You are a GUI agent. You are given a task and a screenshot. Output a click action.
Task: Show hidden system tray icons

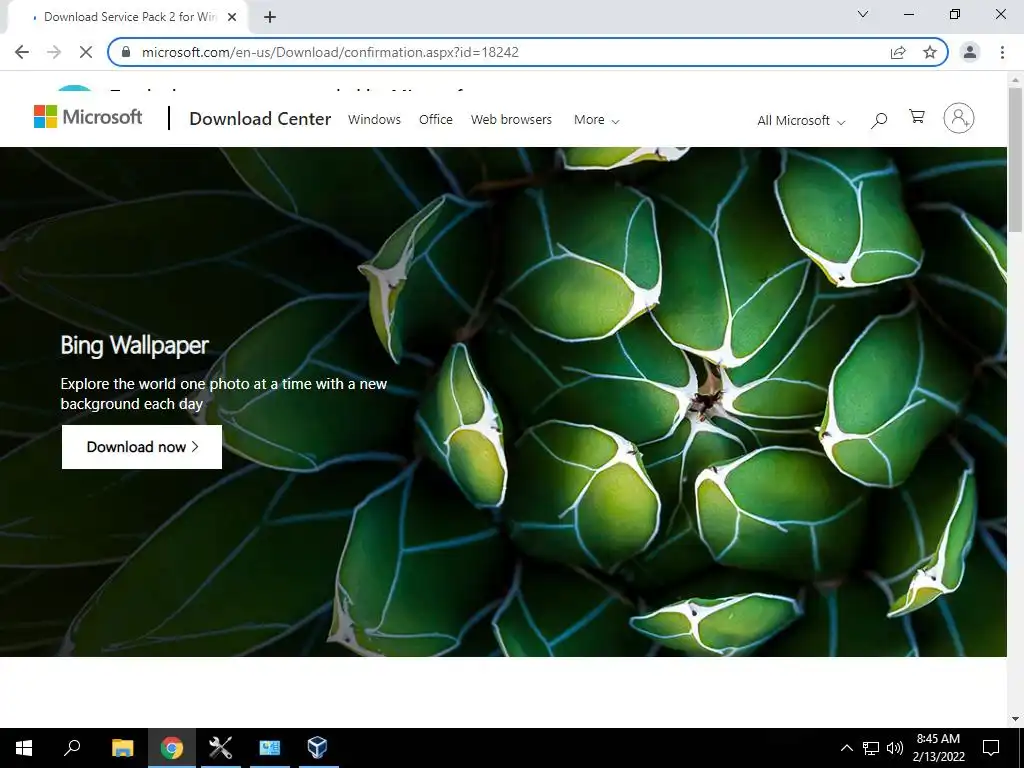(x=846, y=748)
